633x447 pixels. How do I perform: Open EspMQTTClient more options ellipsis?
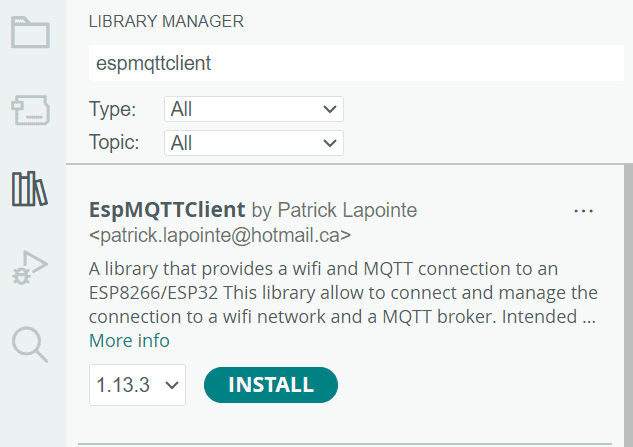pos(584,211)
